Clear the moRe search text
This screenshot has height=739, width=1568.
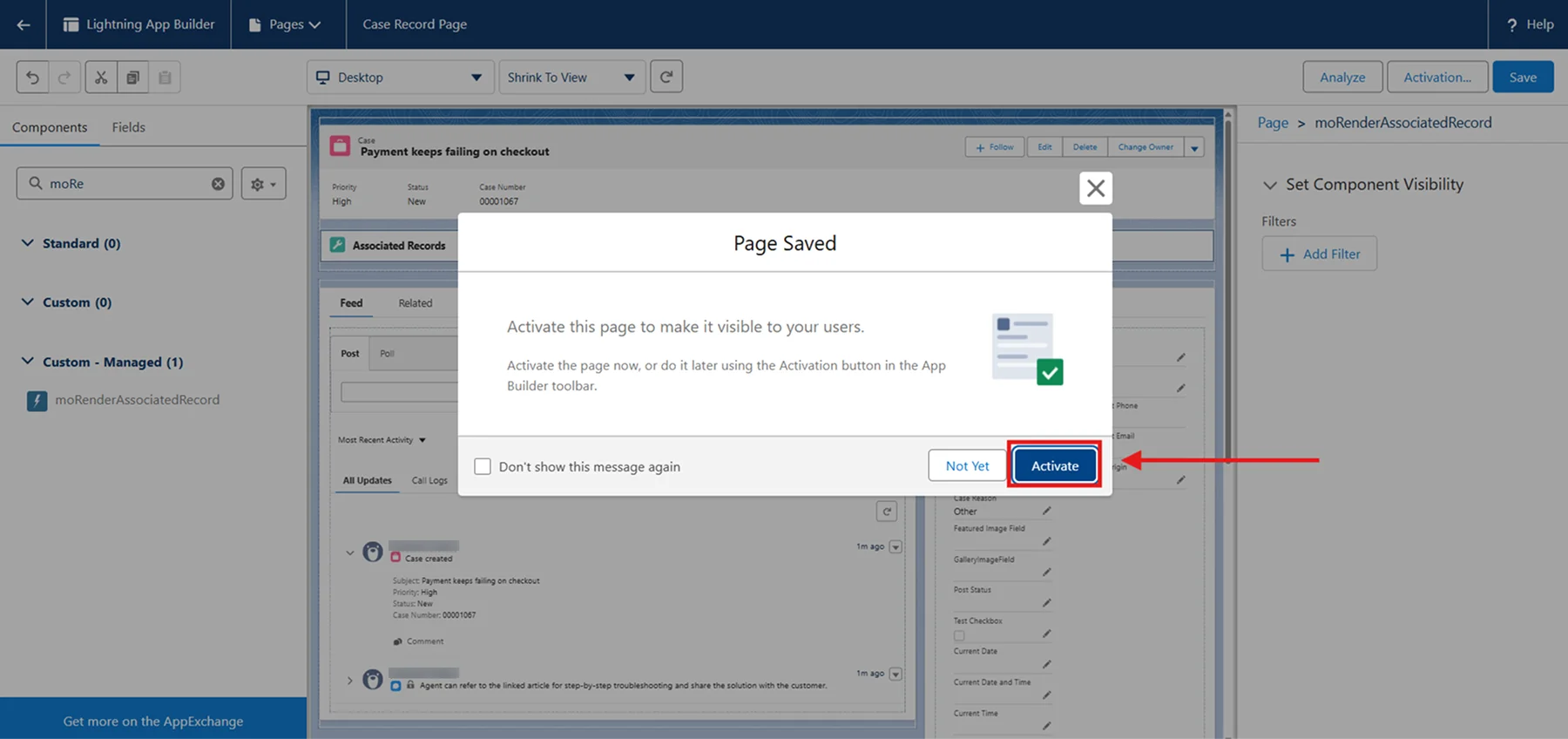click(218, 184)
